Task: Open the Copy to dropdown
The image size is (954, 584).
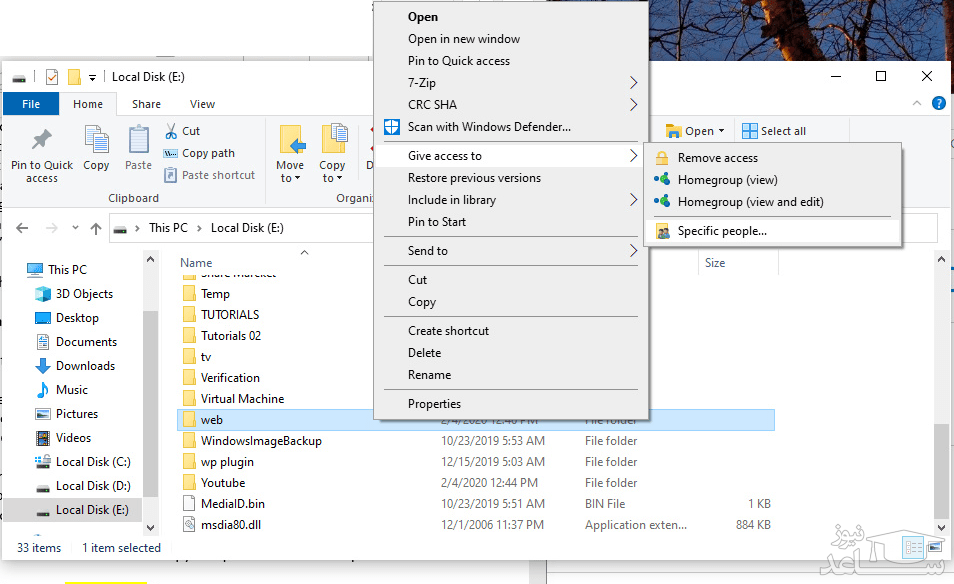Action: pyautogui.click(x=332, y=178)
